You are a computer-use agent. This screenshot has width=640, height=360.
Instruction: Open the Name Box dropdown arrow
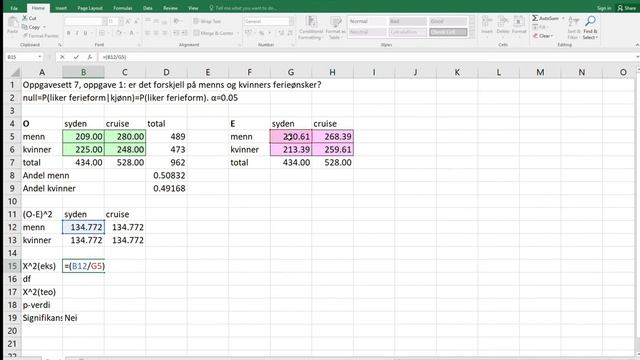coord(40,57)
